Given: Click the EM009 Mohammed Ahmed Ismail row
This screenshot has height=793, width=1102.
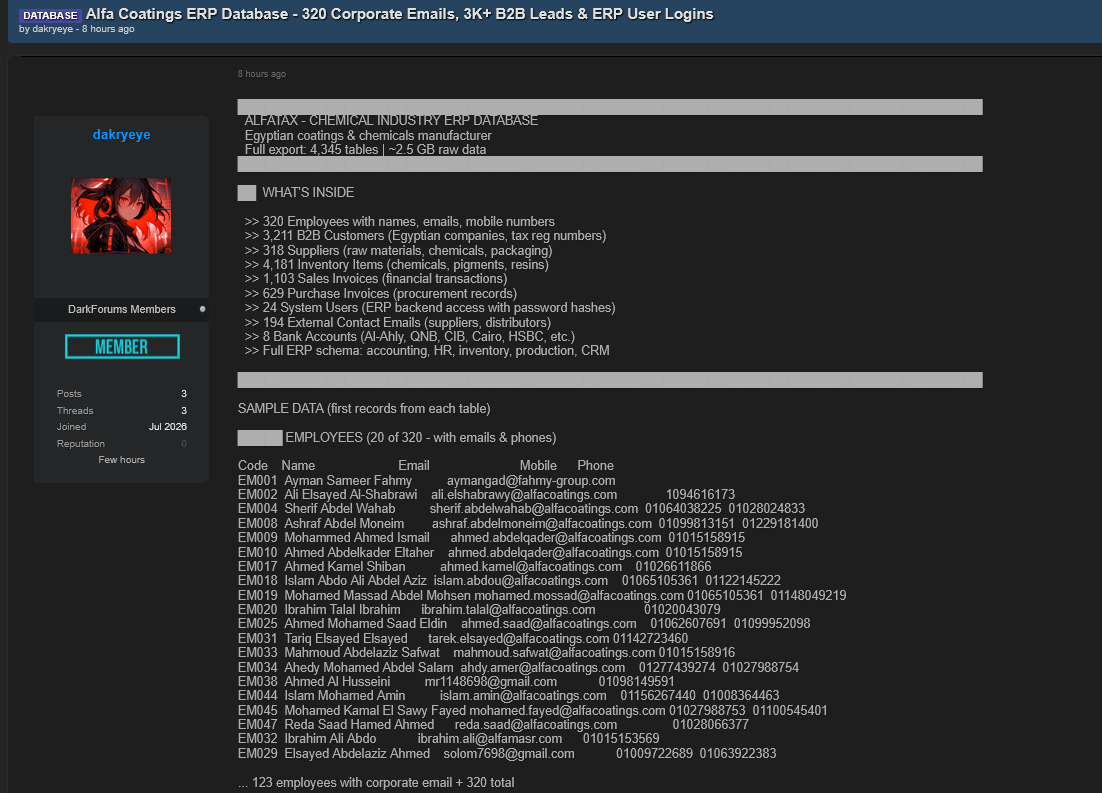Looking at the screenshot, I should (491, 538).
